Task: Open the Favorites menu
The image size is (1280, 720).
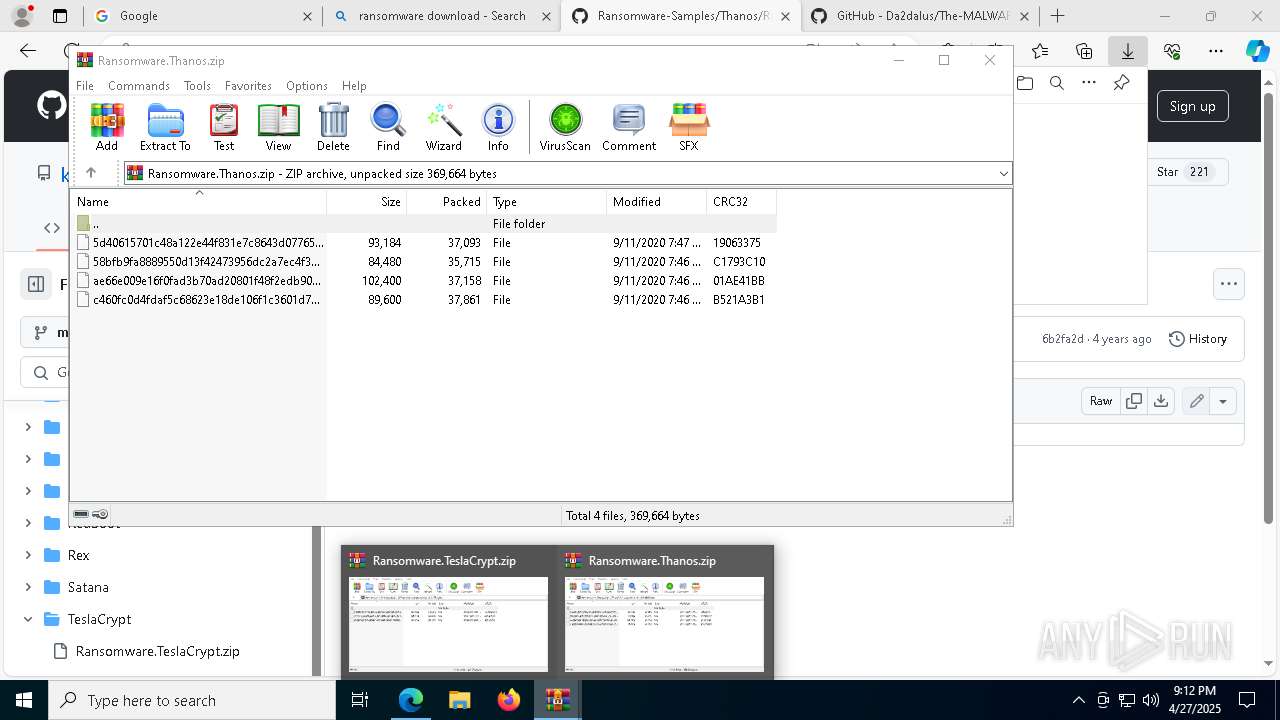Action: 248,86
